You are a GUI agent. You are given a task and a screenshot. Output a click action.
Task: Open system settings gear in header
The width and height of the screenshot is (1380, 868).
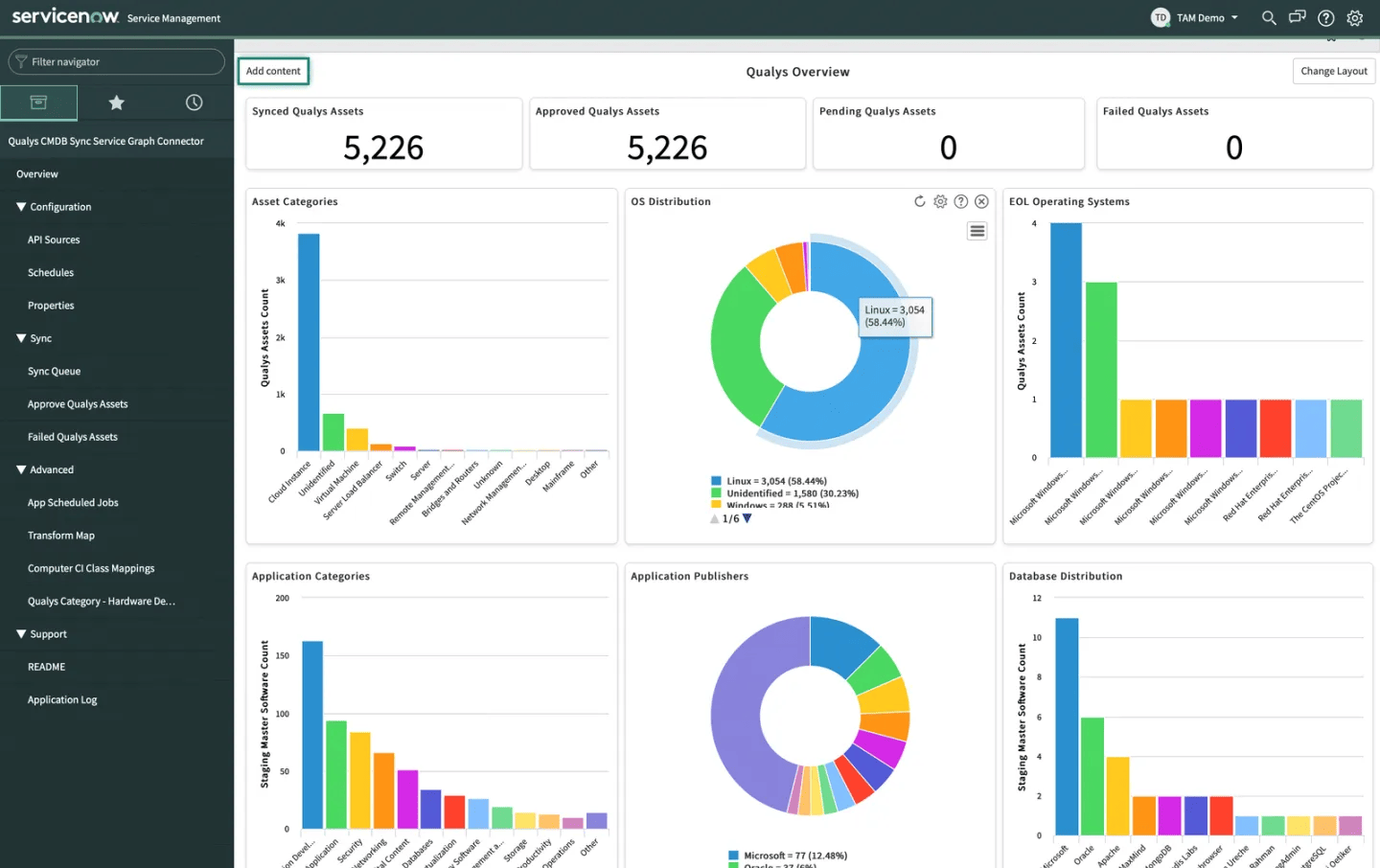click(1355, 18)
